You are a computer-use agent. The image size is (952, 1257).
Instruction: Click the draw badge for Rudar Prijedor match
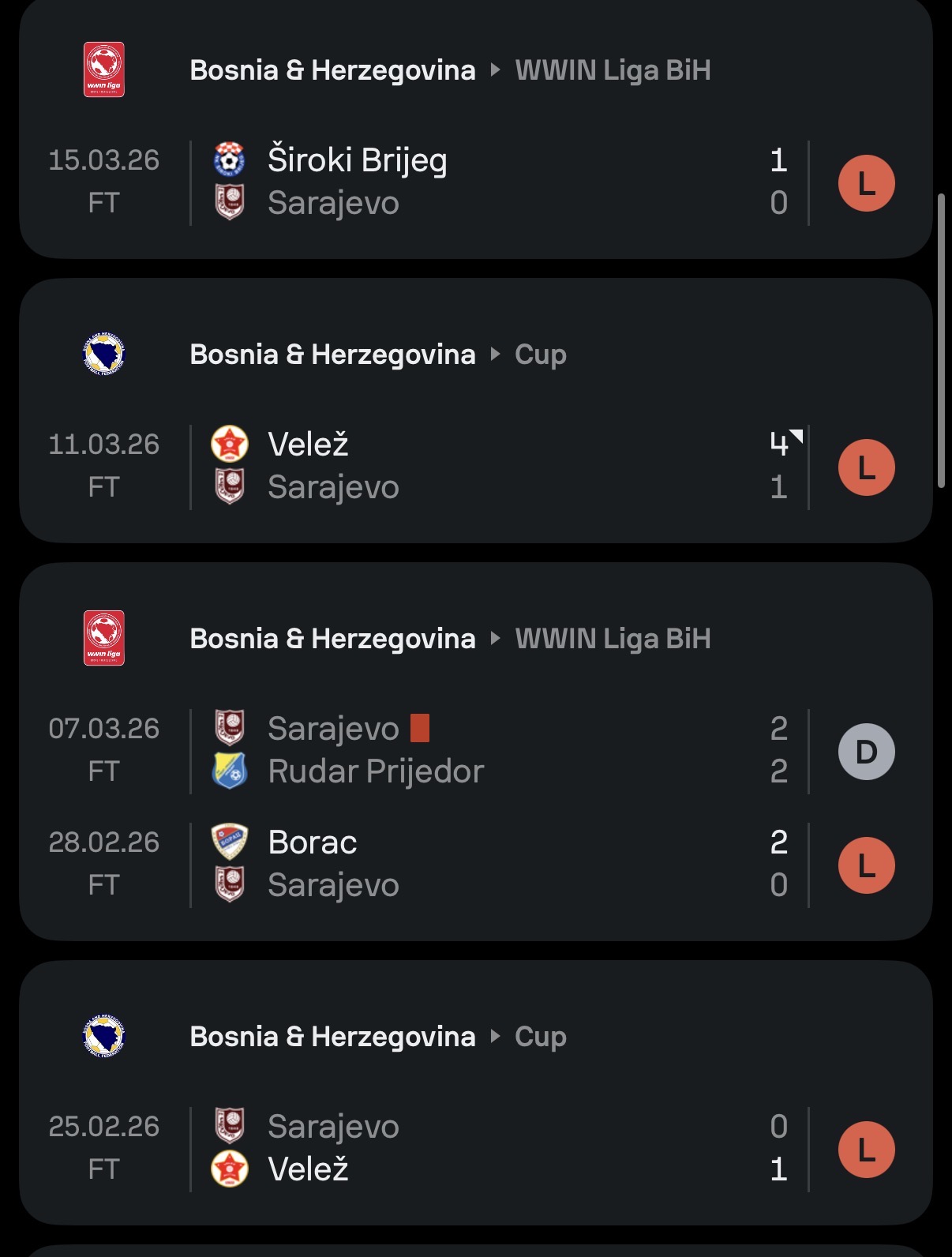click(866, 752)
